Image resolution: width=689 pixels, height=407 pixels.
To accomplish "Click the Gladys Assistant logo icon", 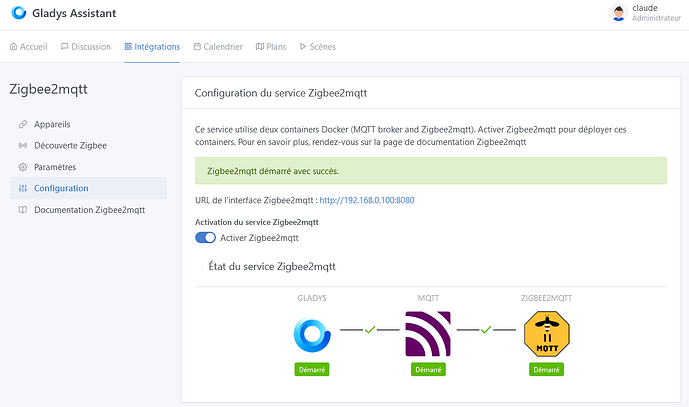I will pos(18,14).
